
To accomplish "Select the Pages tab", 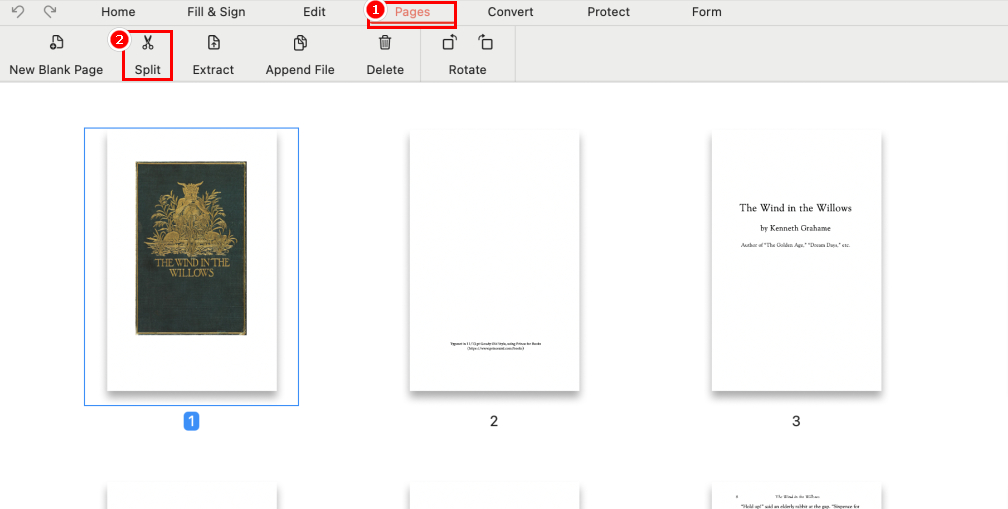I will [x=412, y=12].
